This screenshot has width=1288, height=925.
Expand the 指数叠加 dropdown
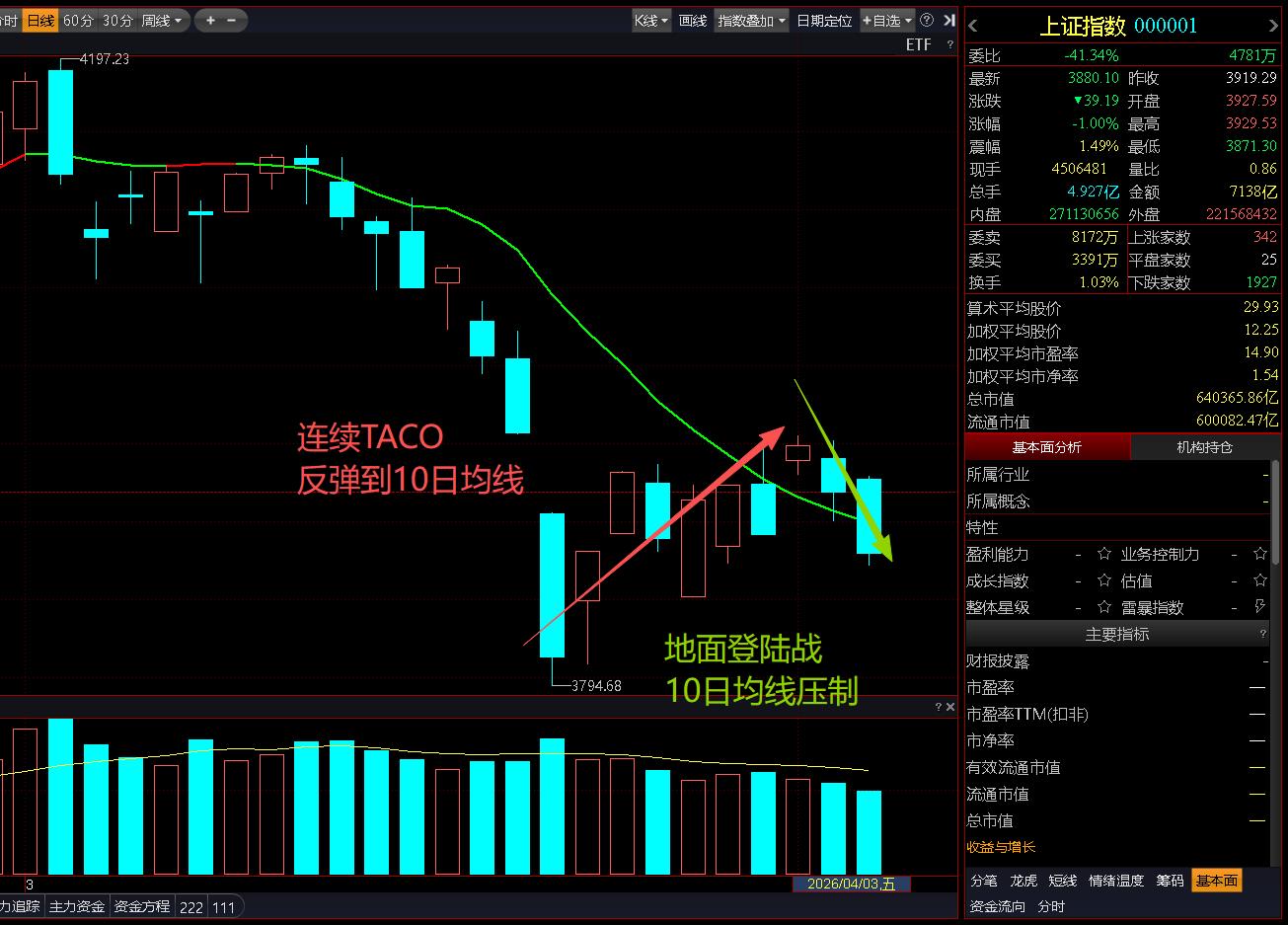tap(752, 20)
